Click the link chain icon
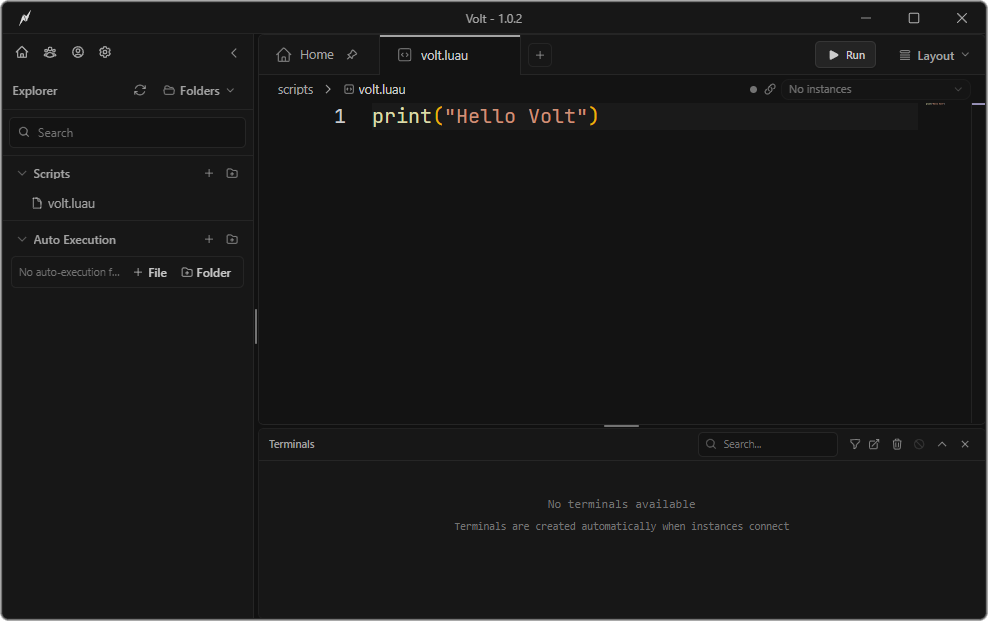 point(770,89)
